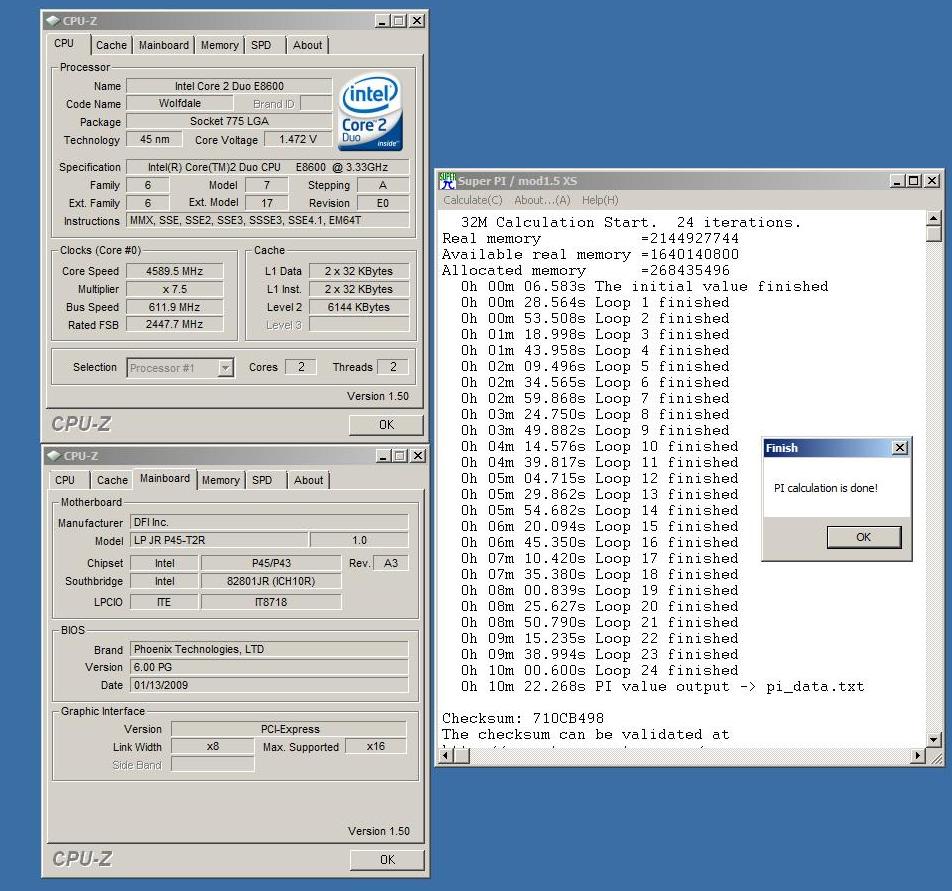Click the Multiplier value 'x 7.5'
This screenshot has height=891, width=952.
[x=174, y=290]
